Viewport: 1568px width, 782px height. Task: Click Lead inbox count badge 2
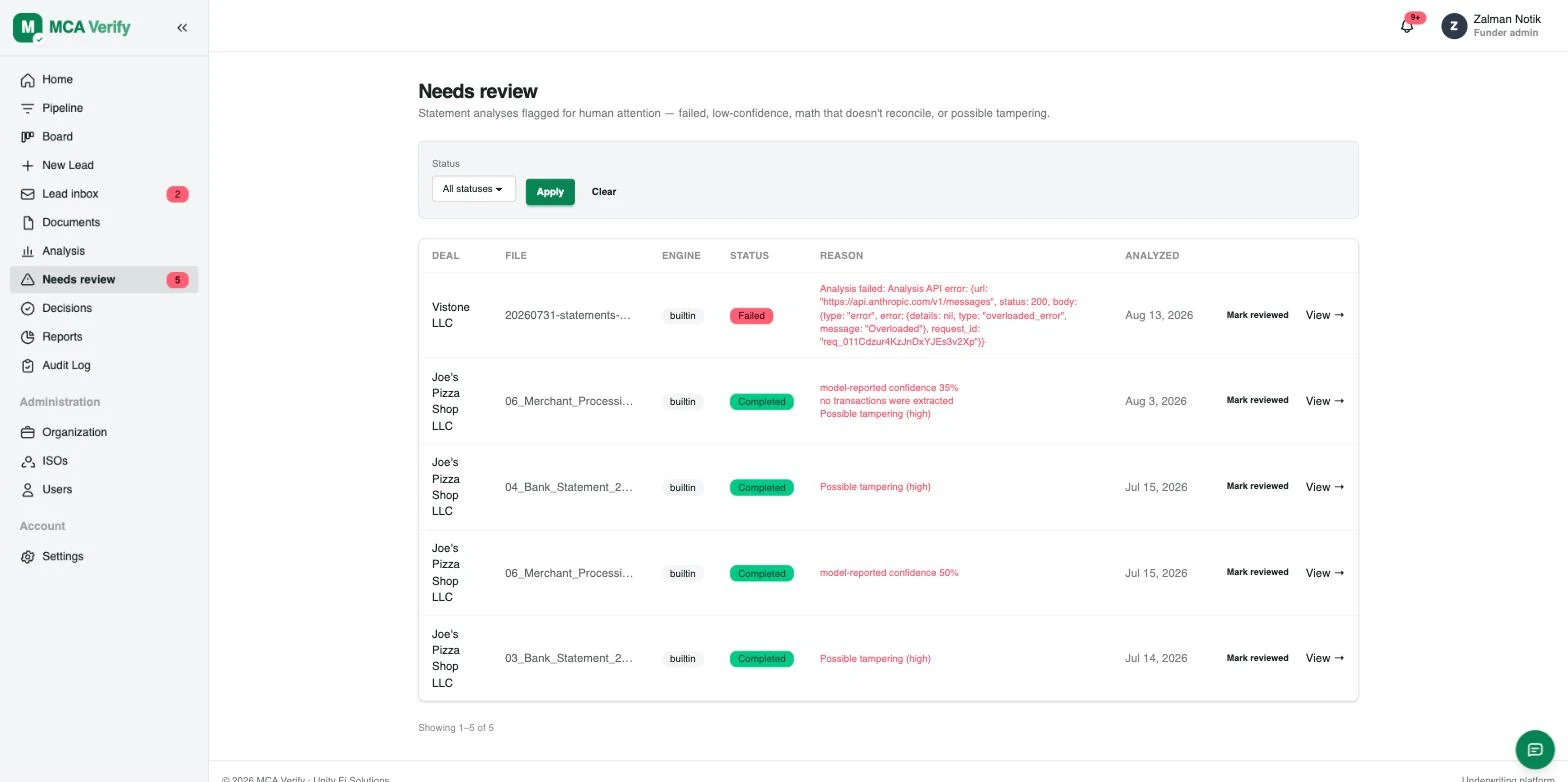click(177, 194)
